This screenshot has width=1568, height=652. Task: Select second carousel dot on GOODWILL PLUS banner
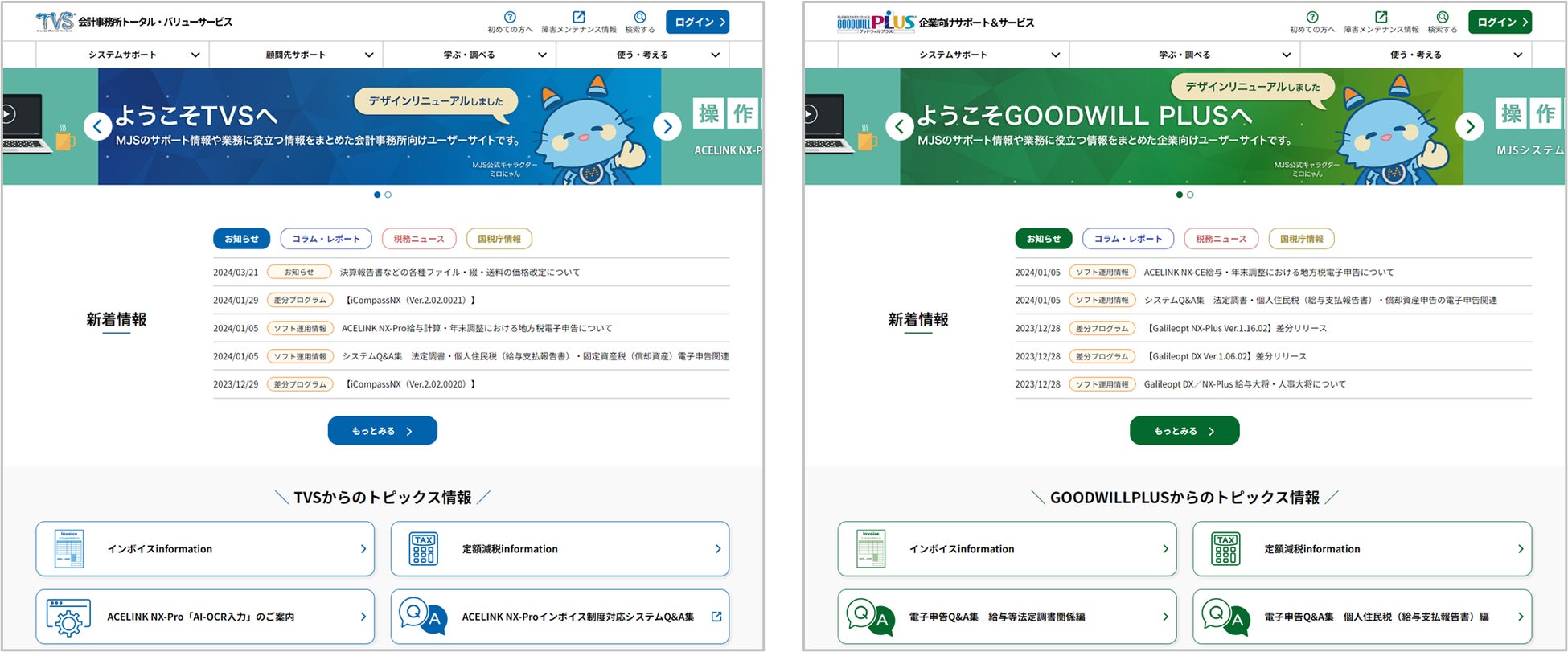1190,195
